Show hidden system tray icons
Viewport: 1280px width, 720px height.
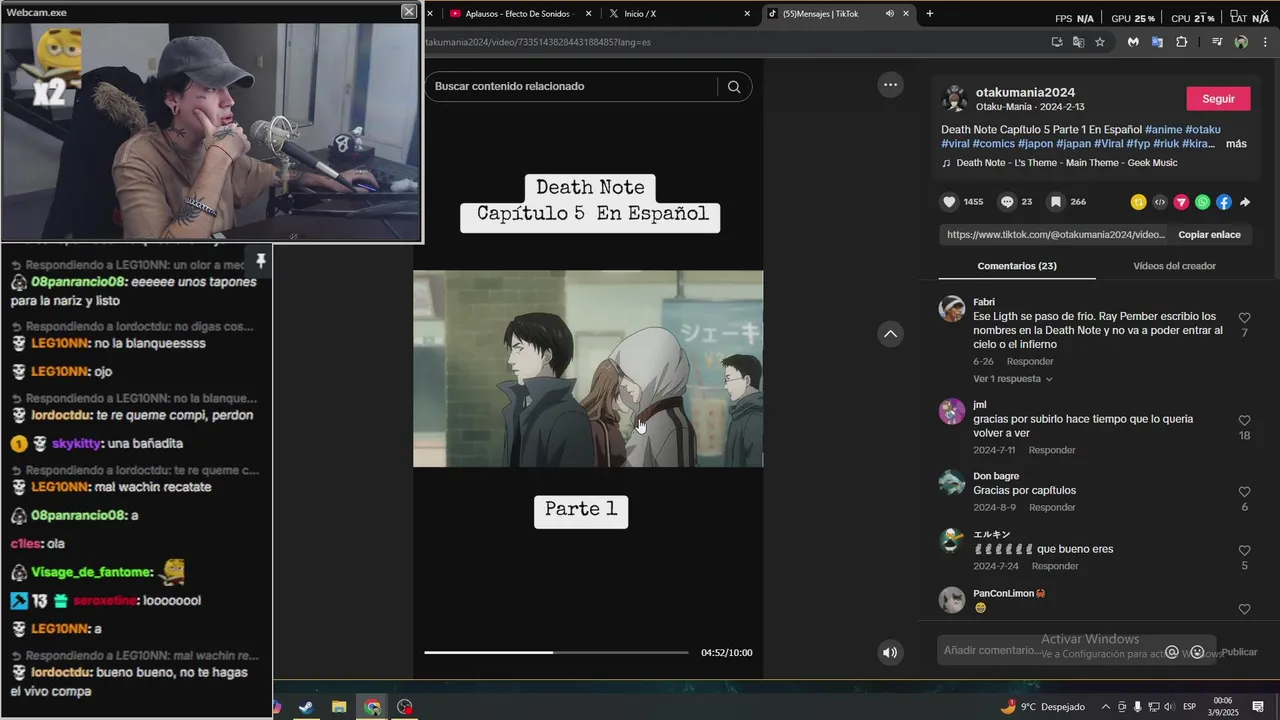point(1106,707)
